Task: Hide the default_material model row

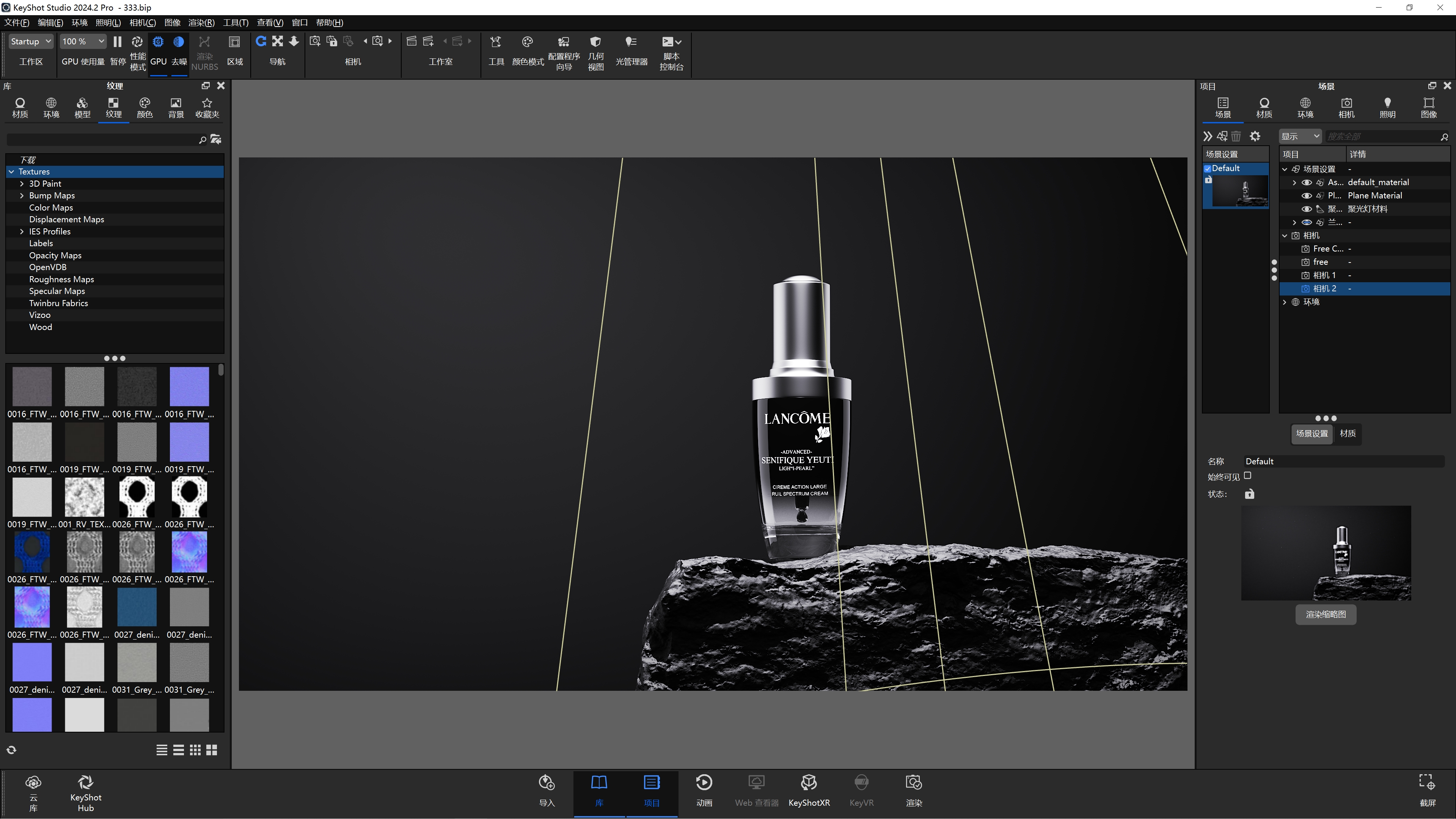Action: tap(1307, 182)
